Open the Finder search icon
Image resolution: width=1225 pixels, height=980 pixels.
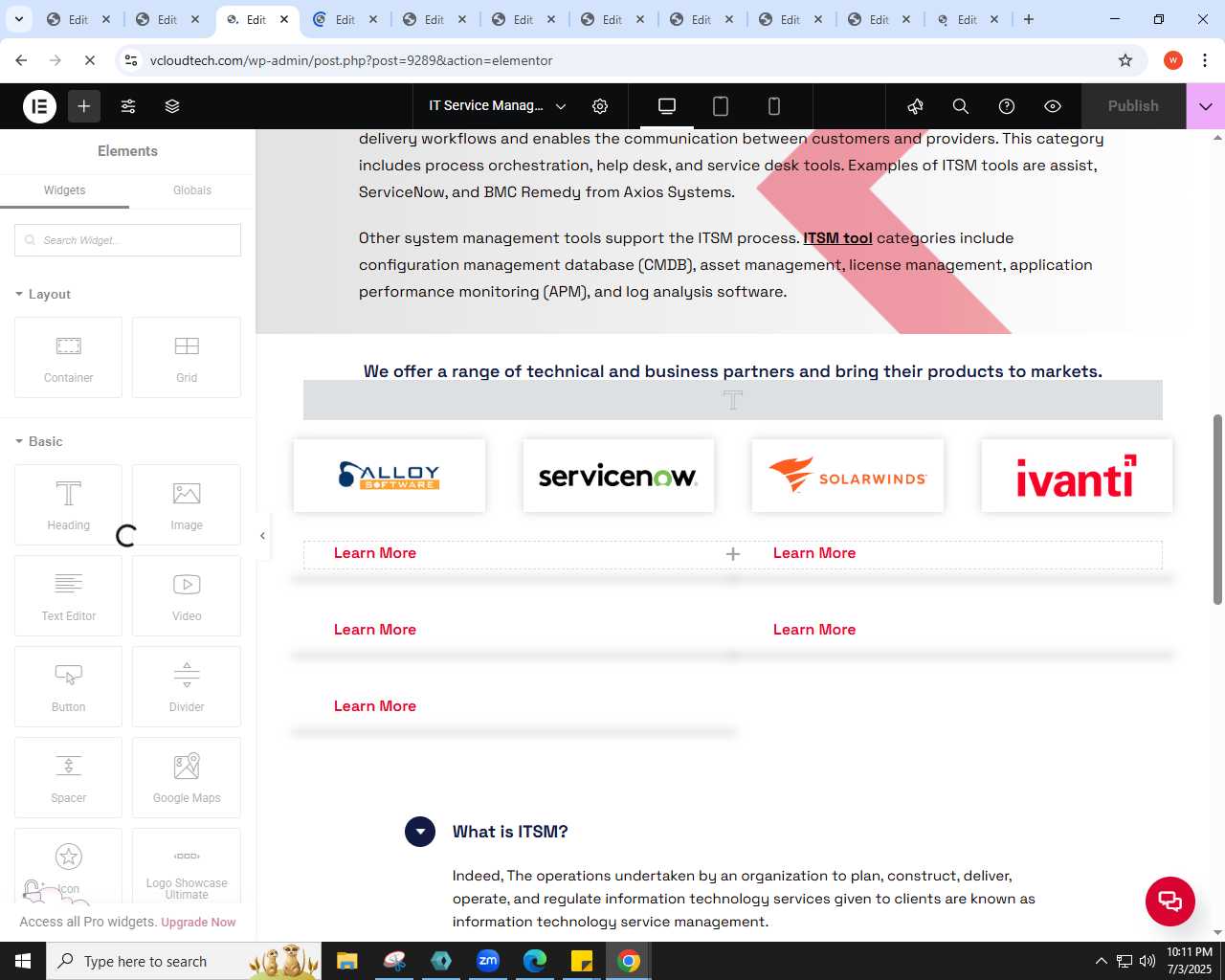[961, 106]
